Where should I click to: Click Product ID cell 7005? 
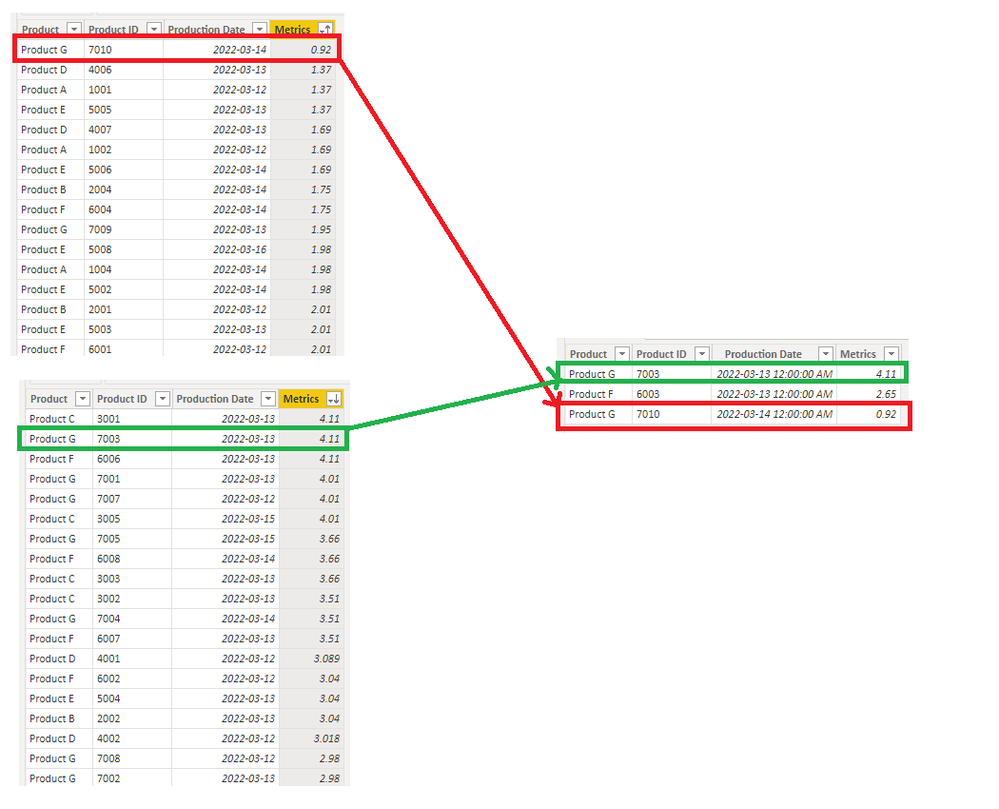pyautogui.click(x=108, y=539)
